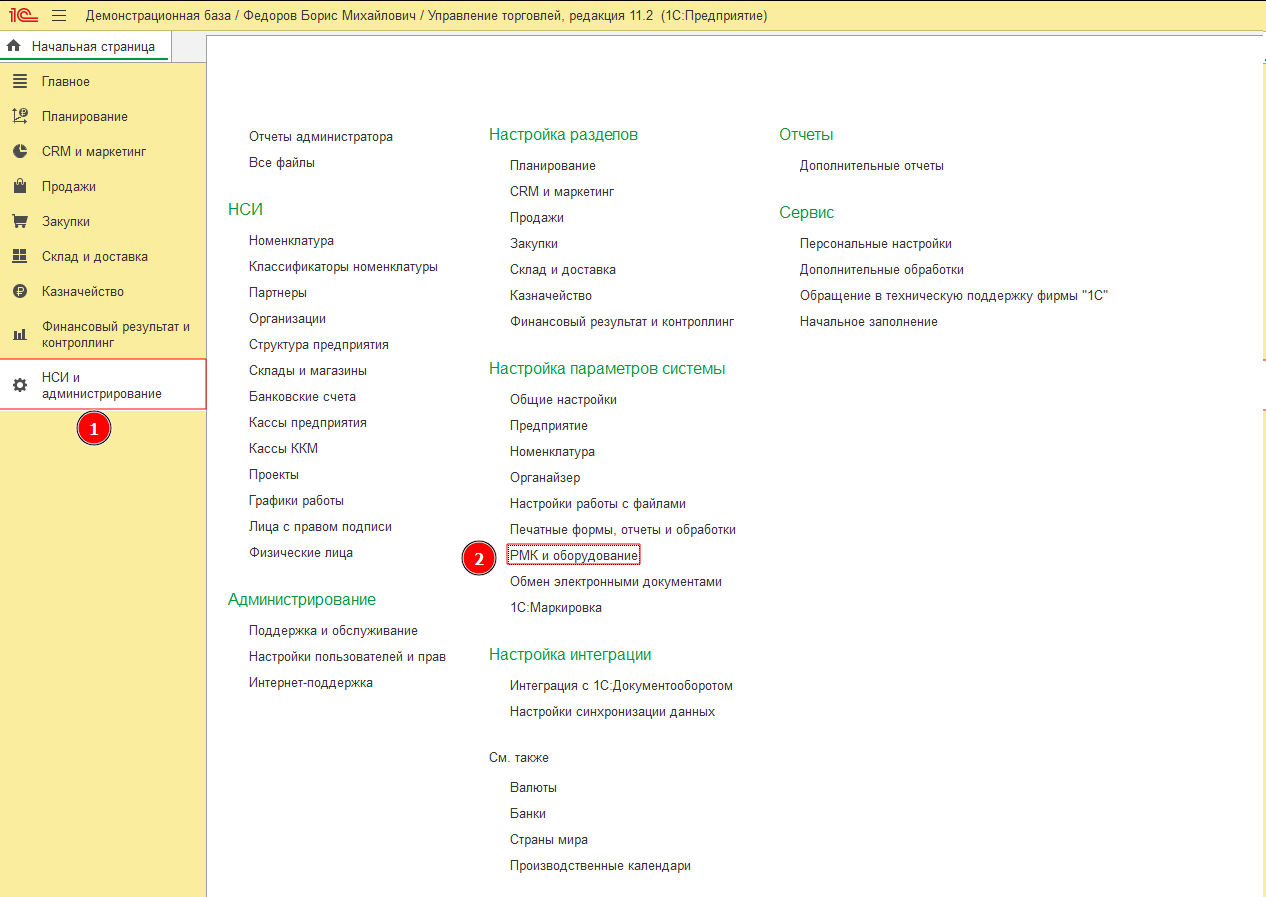Open Органайзер settings
Viewport: 1266px width, 897px height.
(x=545, y=478)
